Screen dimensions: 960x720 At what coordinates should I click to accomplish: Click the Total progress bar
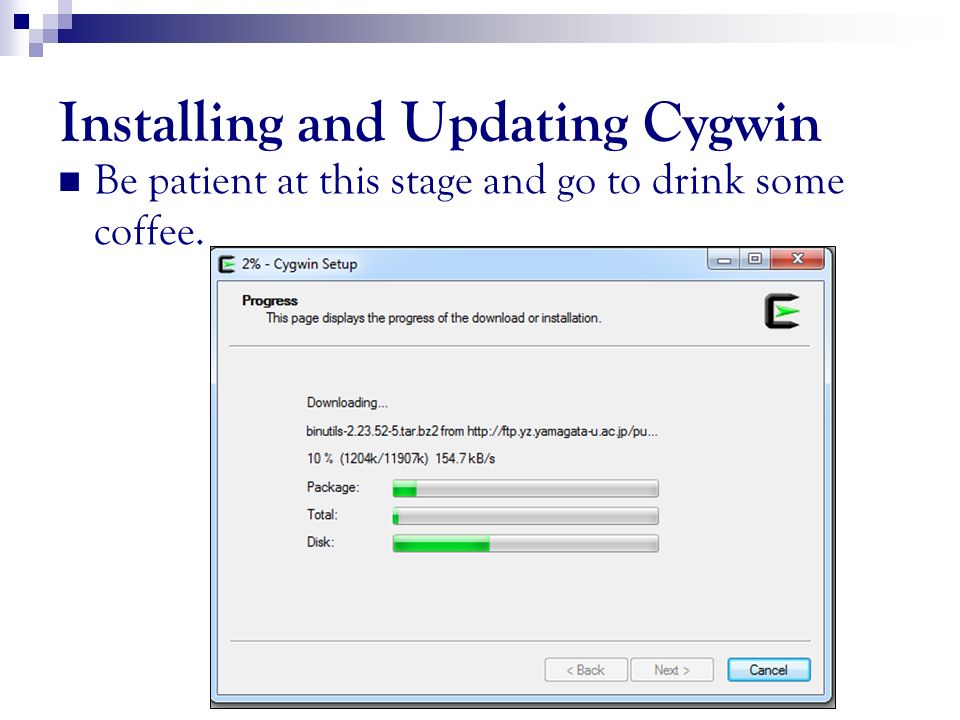click(x=525, y=516)
